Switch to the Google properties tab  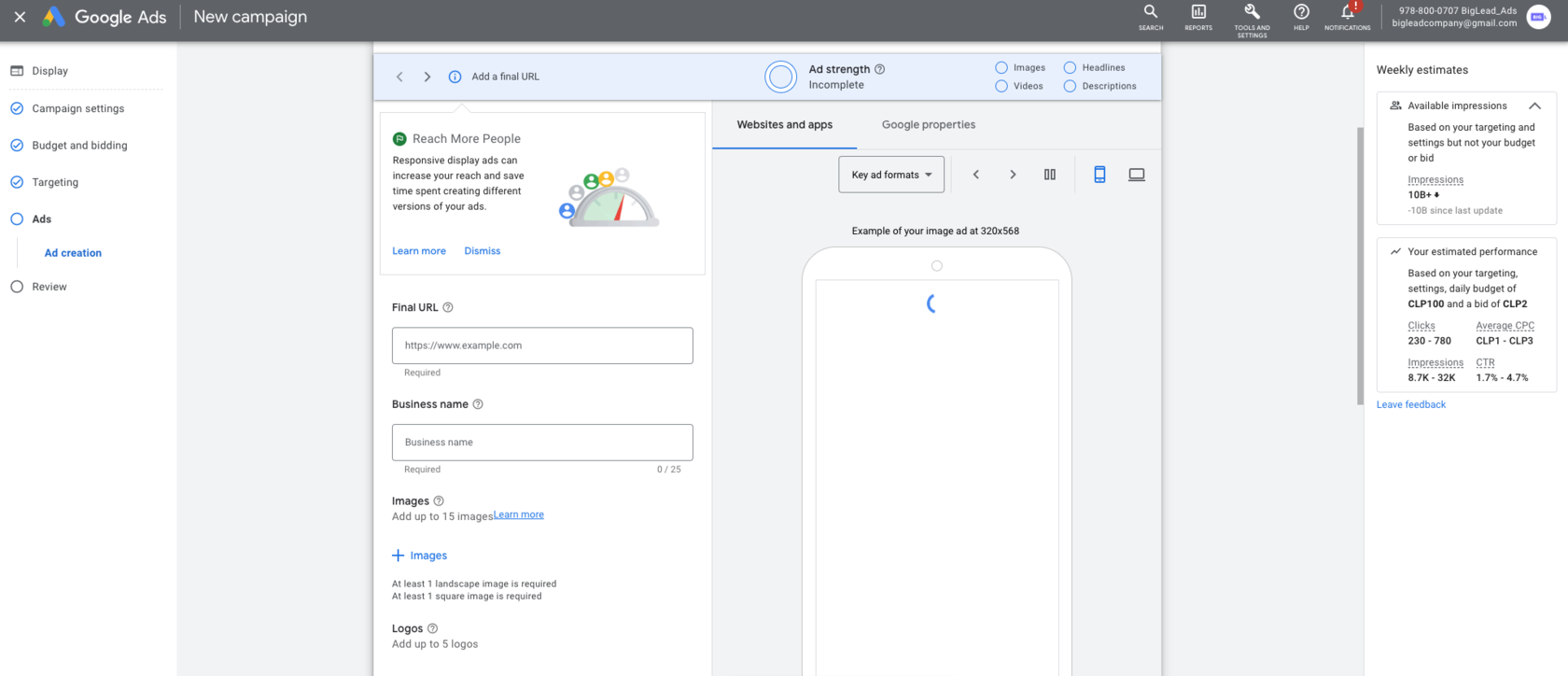pos(928,124)
